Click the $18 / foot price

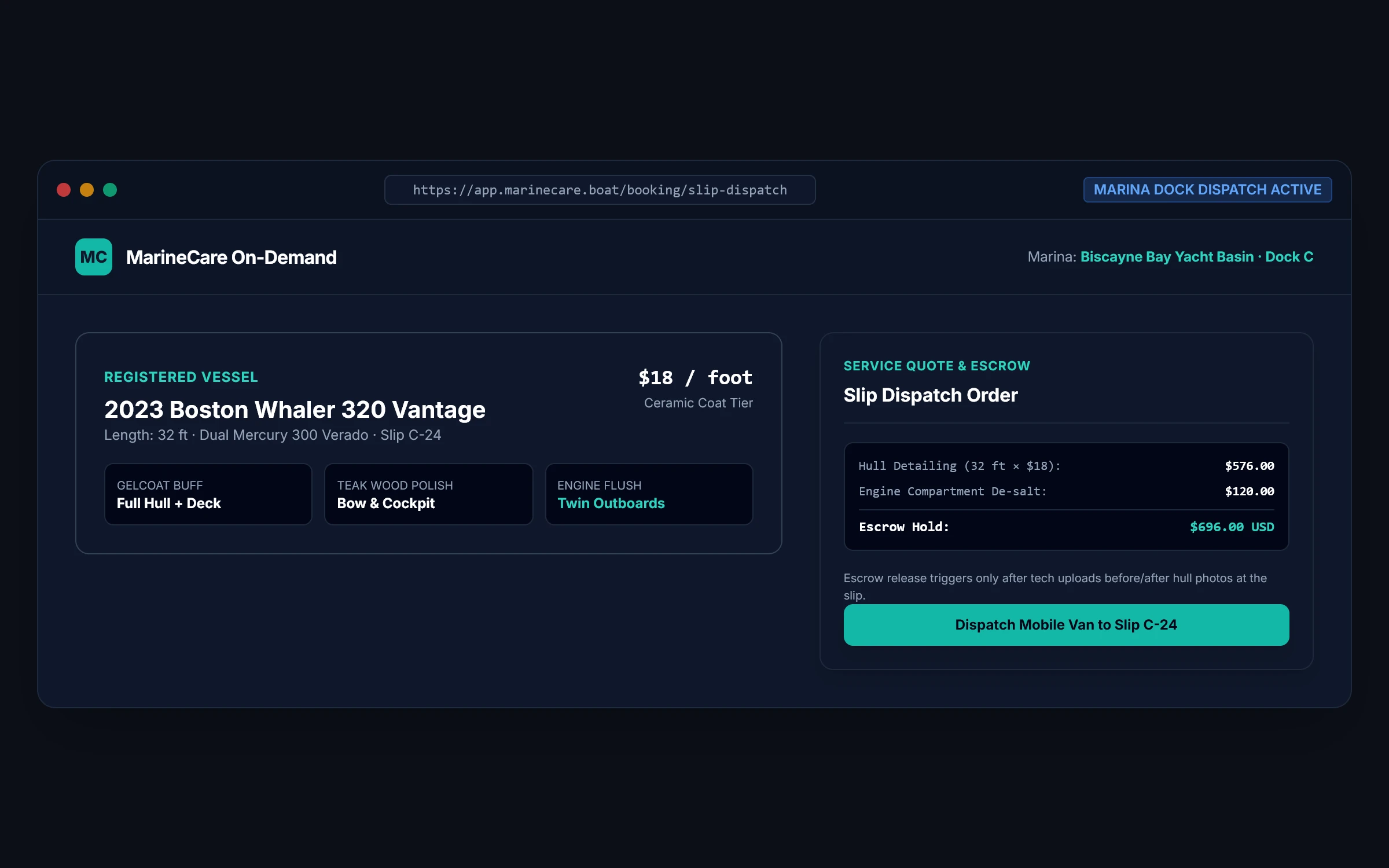[x=695, y=378]
